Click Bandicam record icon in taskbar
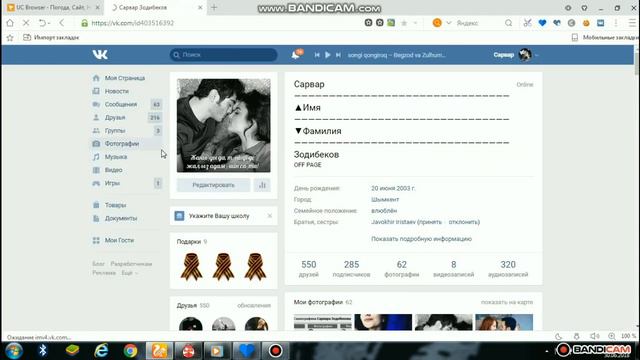Screen dimensions: 640x360 [x=276, y=351]
